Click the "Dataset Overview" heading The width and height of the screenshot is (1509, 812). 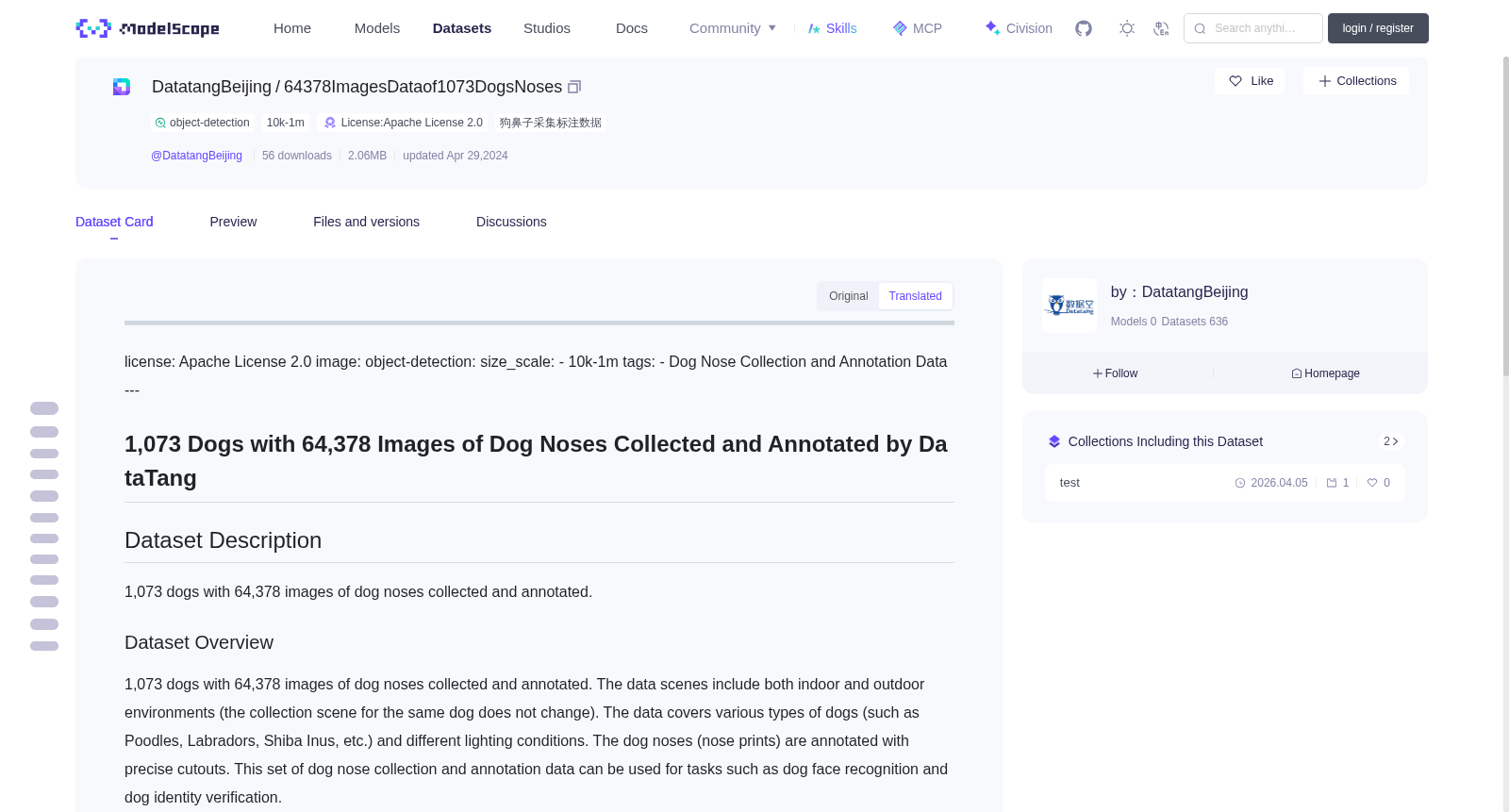pos(199,642)
